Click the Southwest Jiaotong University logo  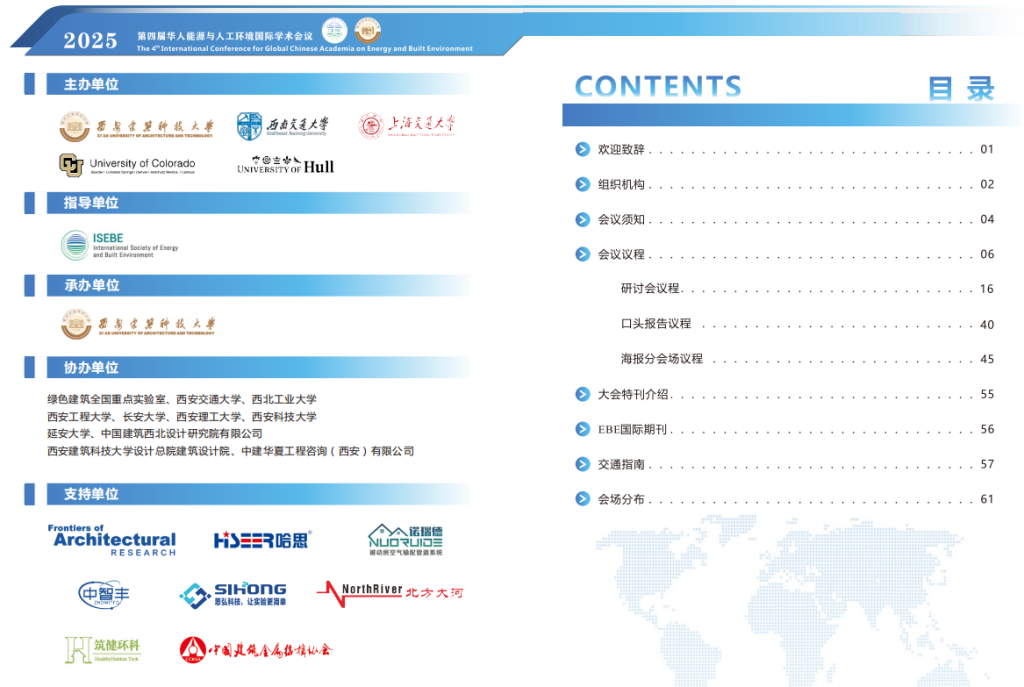[x=283, y=126]
